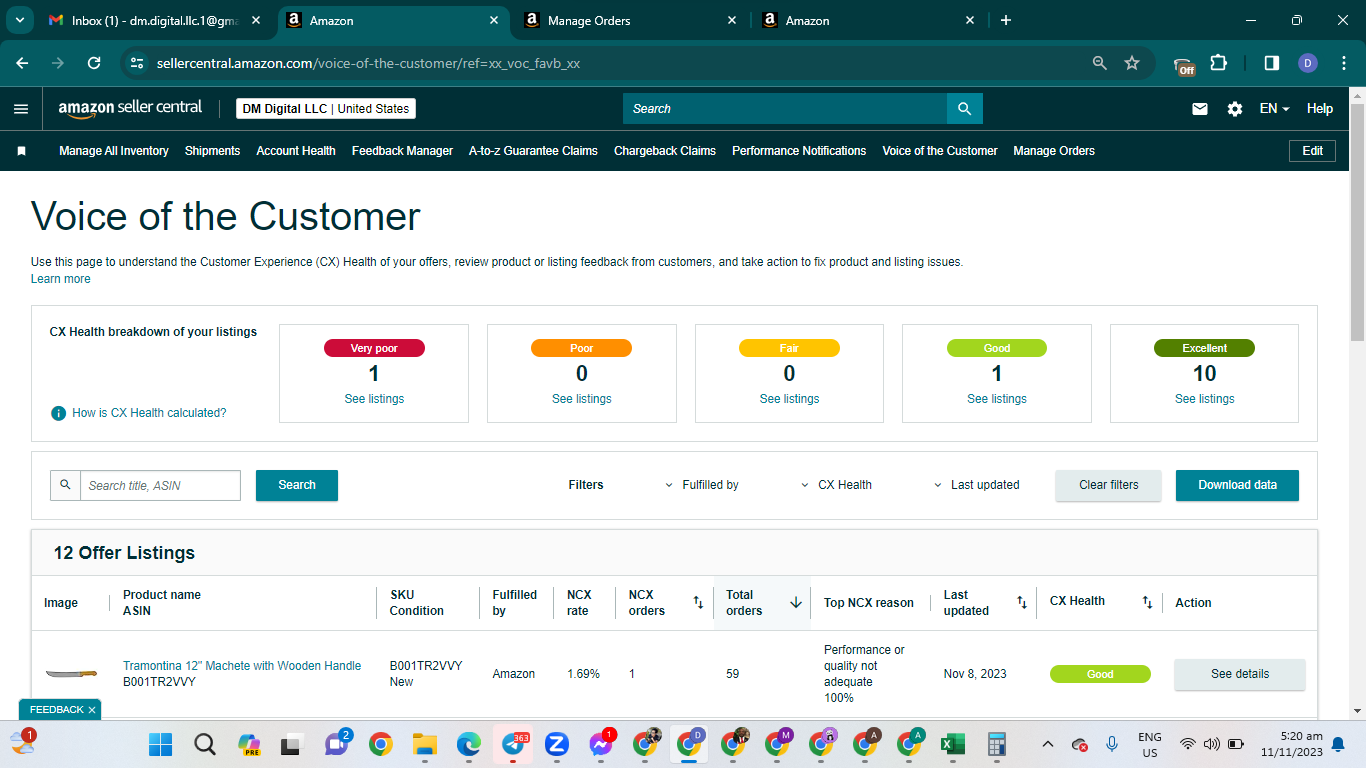Click the Edit navigation button
The width and height of the screenshot is (1366, 768).
pos(1313,151)
